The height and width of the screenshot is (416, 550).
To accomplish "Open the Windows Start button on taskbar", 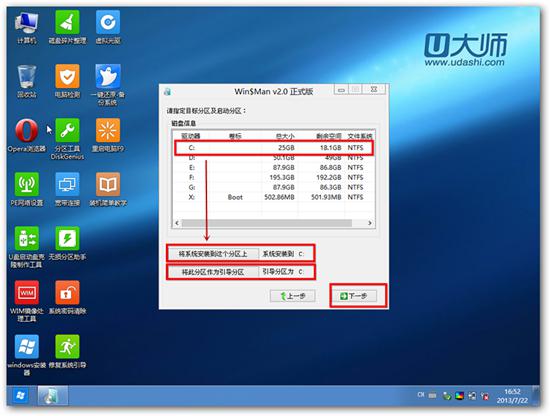I will coord(21,396).
